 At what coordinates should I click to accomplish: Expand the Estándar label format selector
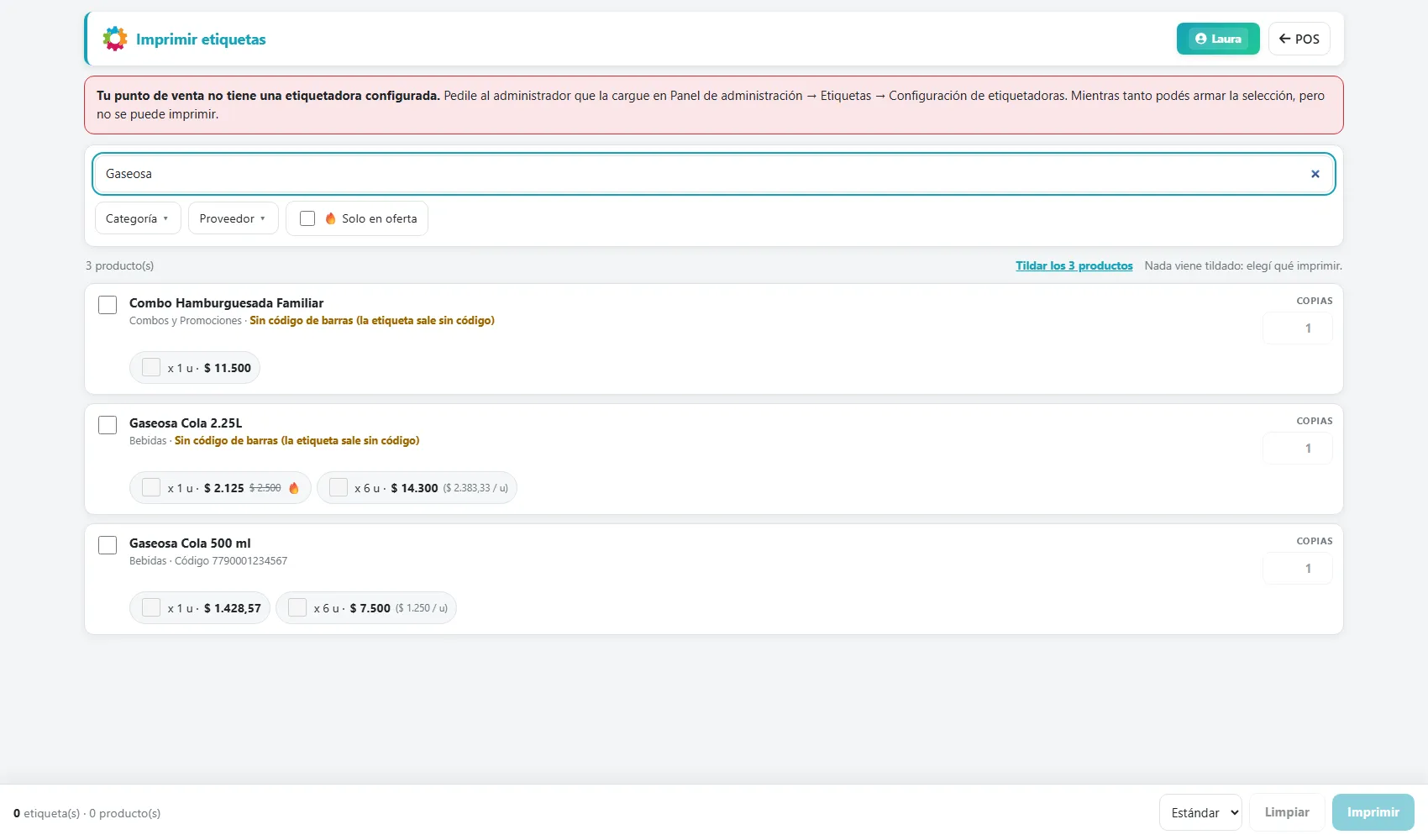pos(1200,812)
